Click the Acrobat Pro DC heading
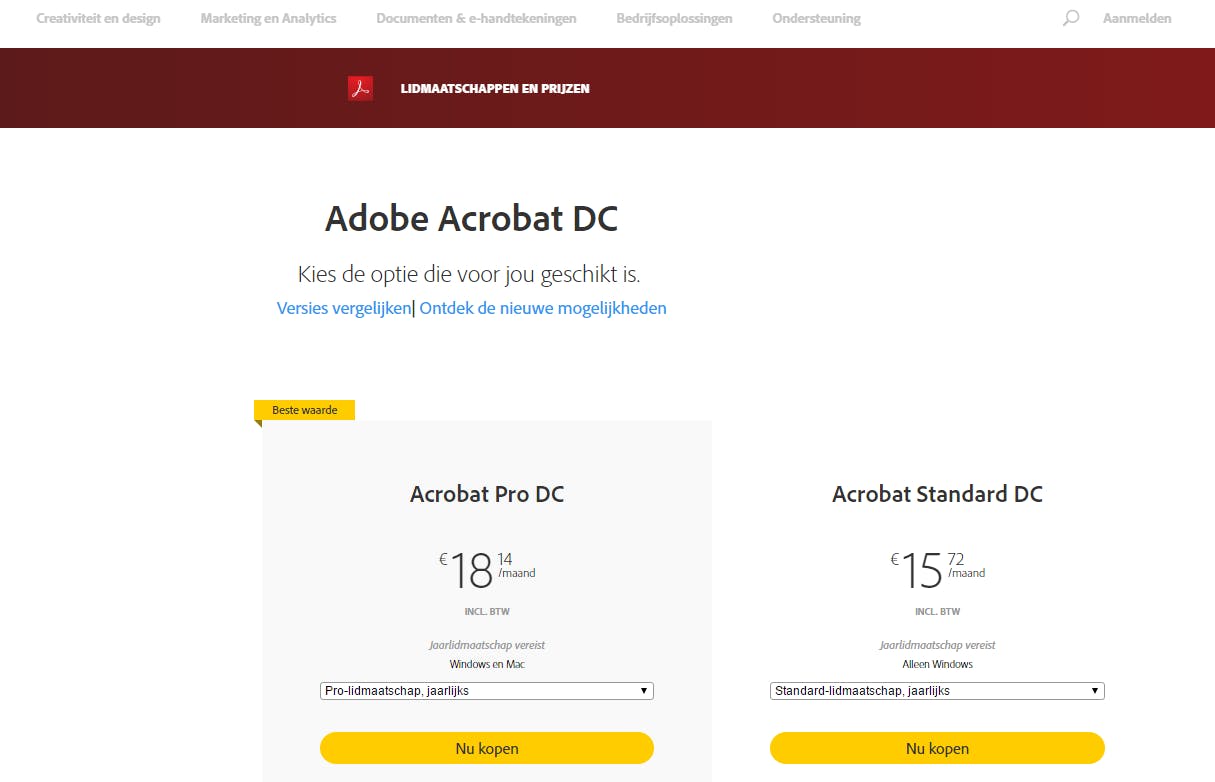 [487, 494]
